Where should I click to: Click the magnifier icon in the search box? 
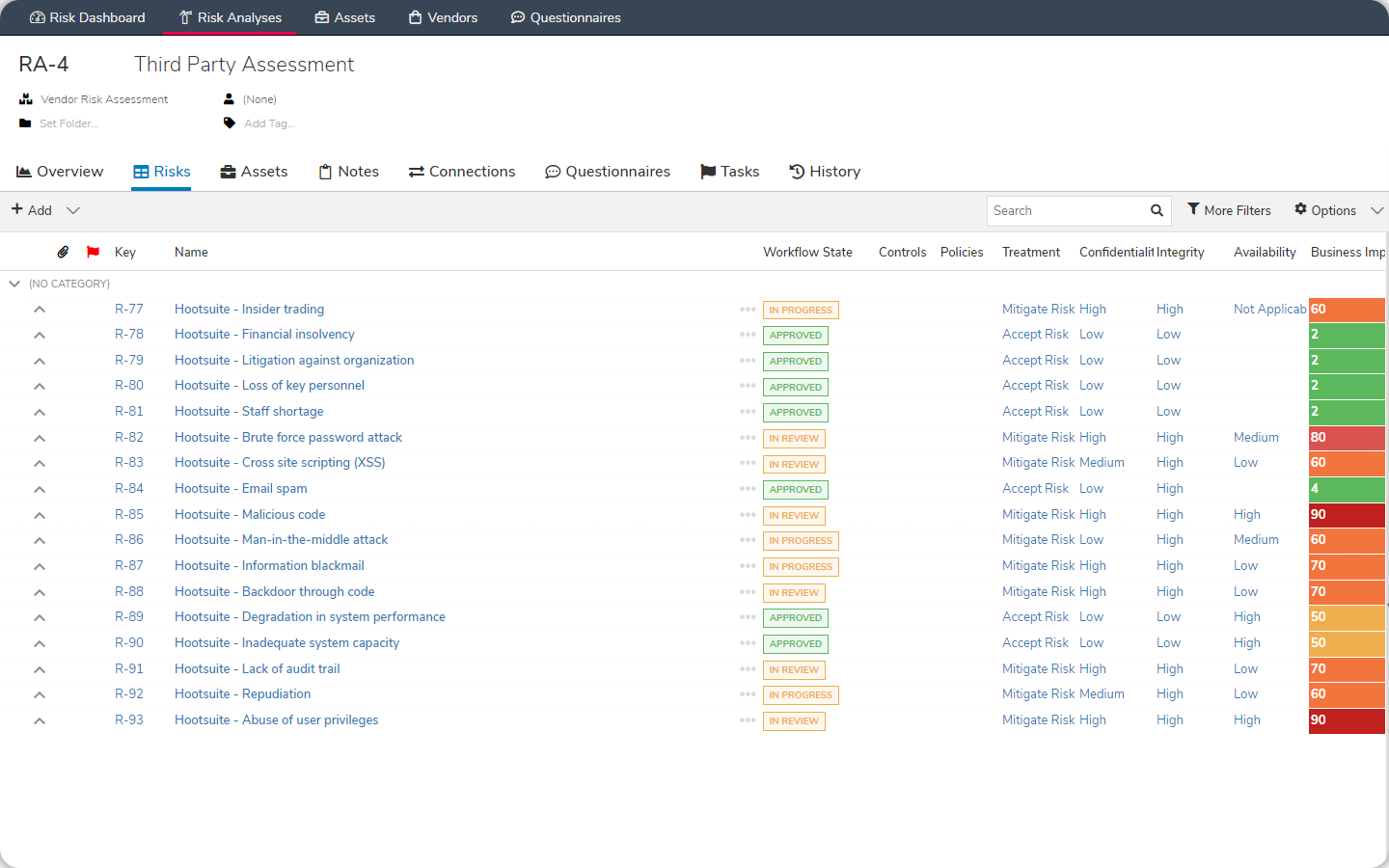pos(1157,210)
